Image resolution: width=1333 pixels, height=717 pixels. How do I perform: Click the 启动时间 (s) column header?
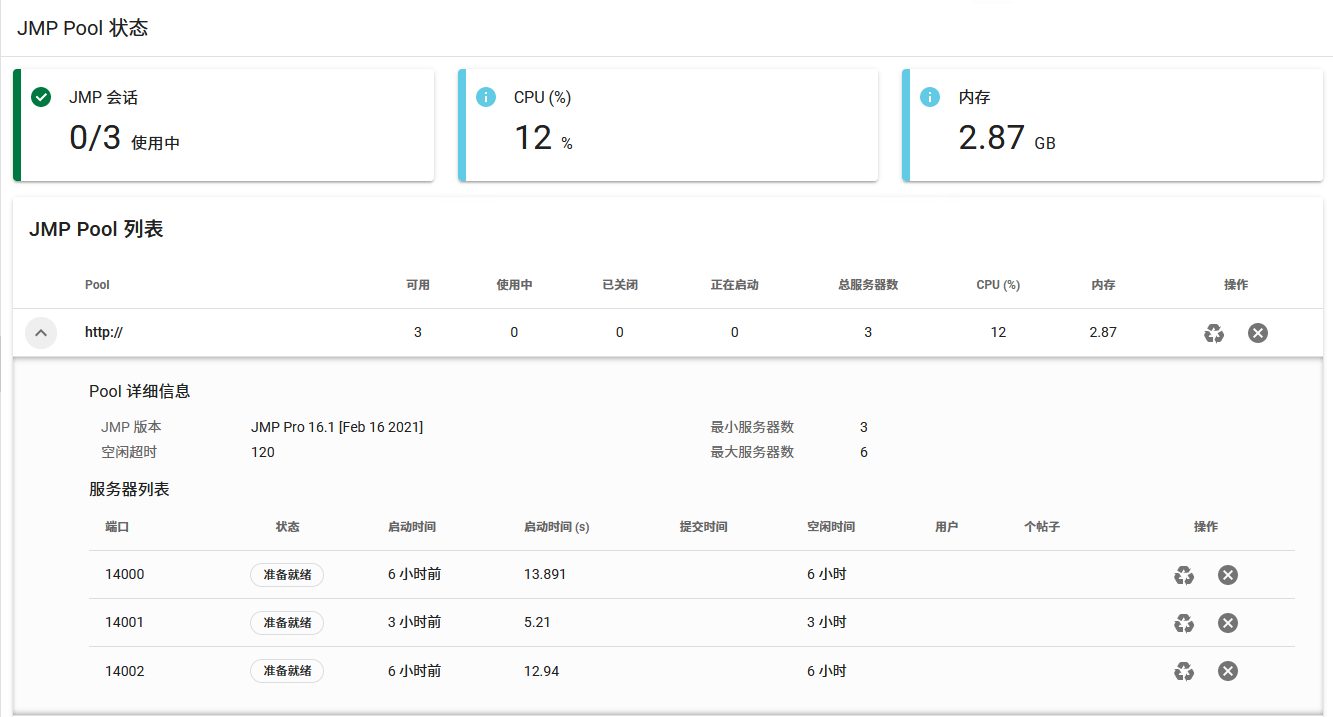[x=556, y=527]
